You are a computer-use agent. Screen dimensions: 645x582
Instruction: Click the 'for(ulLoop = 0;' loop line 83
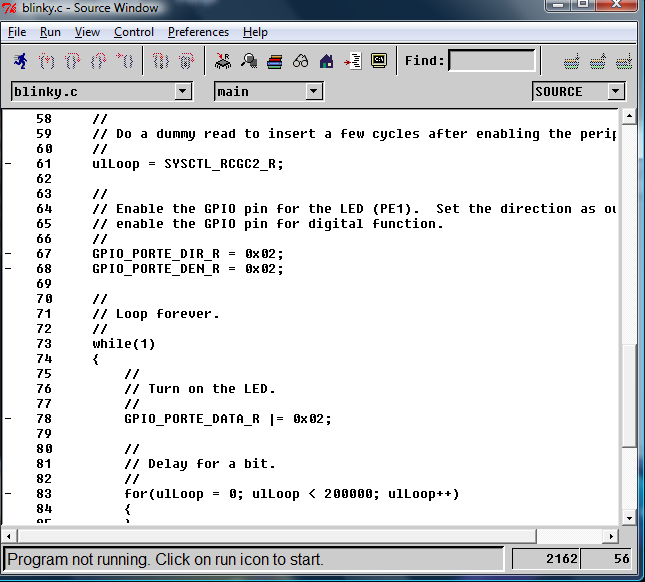[292, 494]
